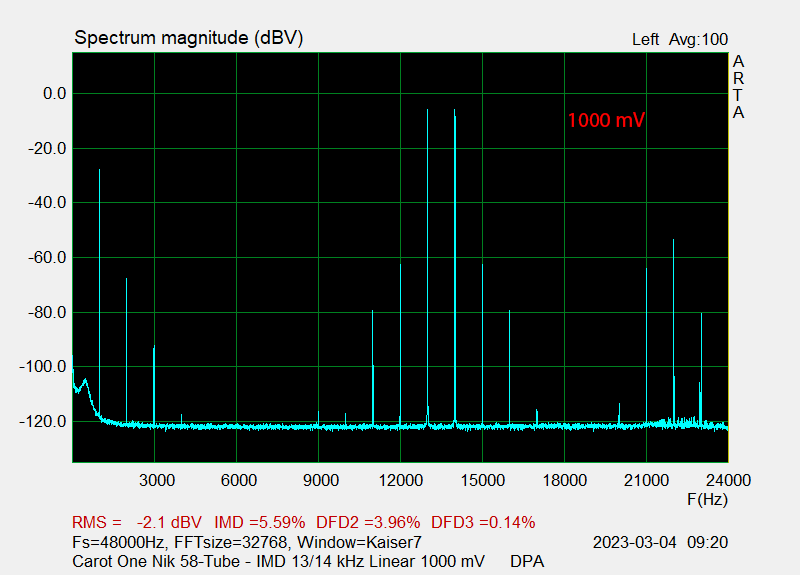
Task: Click the 'IMD =5.59%' readout
Action: [x=260, y=523]
